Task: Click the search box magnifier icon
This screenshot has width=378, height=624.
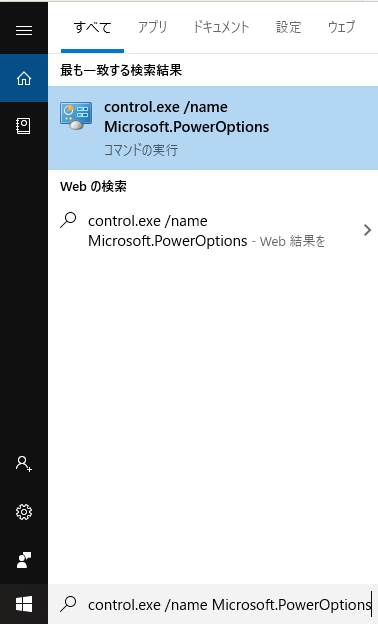Action: [x=68, y=604]
